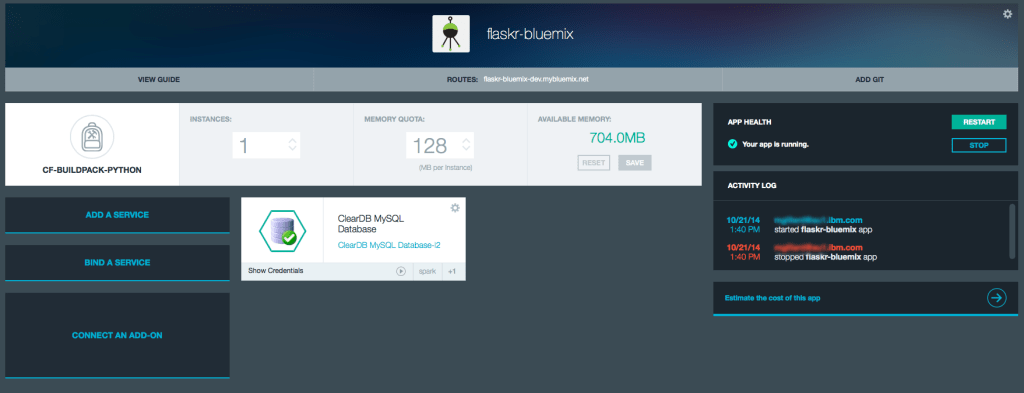Image resolution: width=1024 pixels, height=393 pixels.
Task: Click the instances number field
Action: (266, 145)
